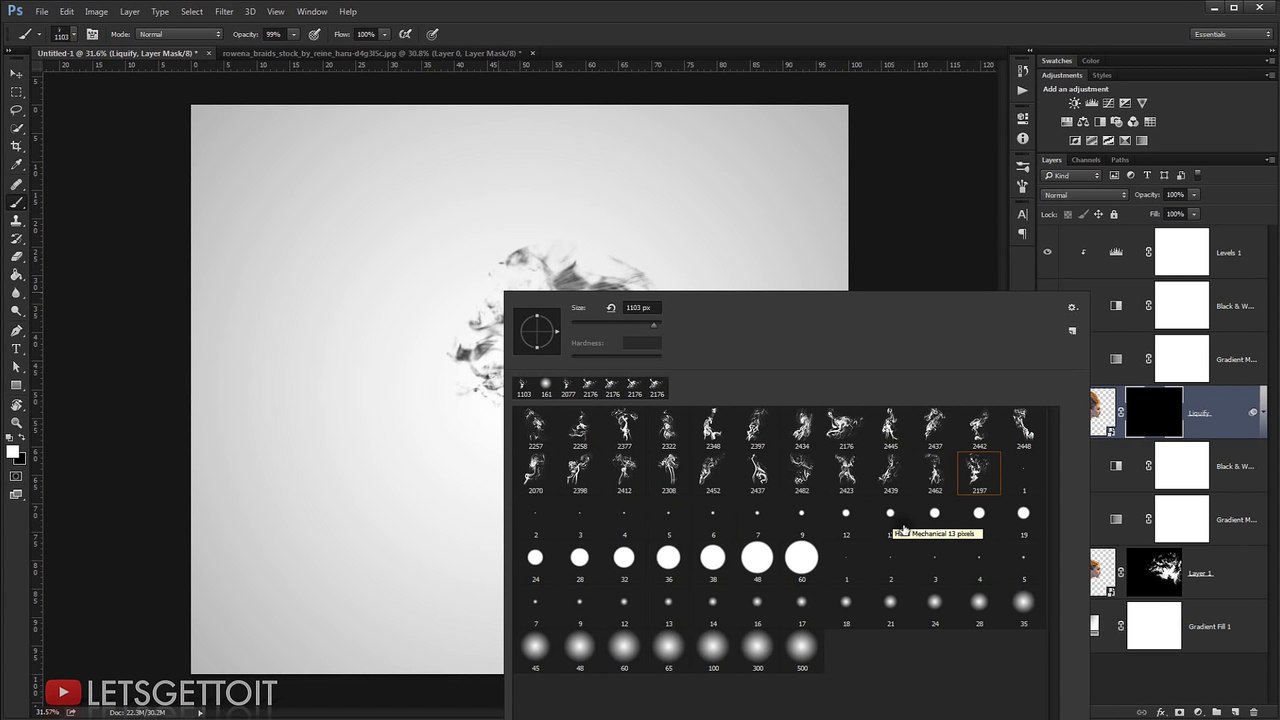Switch to the Color panel tab
Screen dimensions: 1280x720
(1090, 61)
